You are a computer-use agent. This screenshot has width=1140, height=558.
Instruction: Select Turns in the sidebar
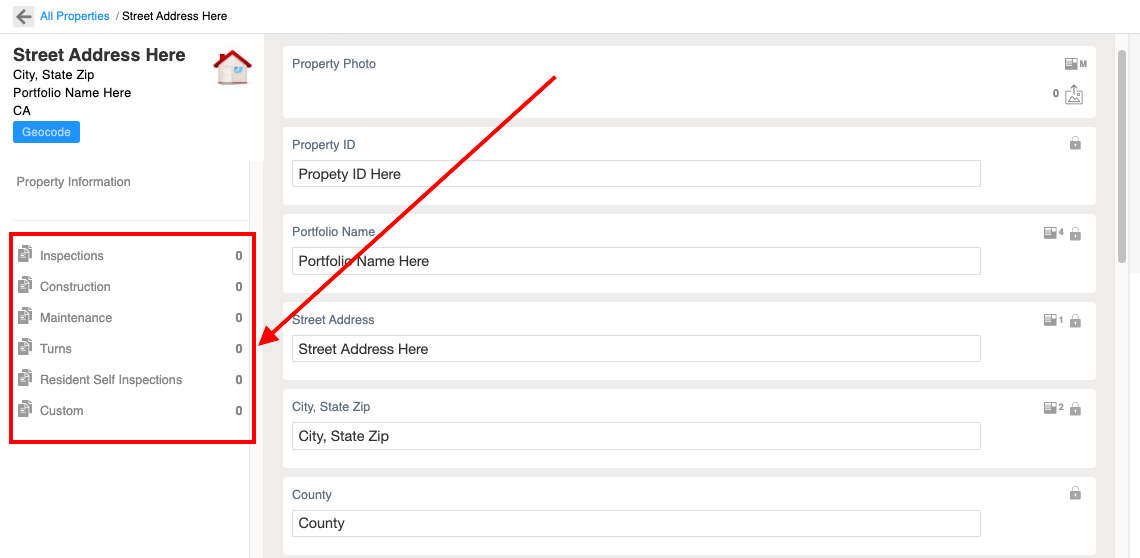click(x=129, y=348)
